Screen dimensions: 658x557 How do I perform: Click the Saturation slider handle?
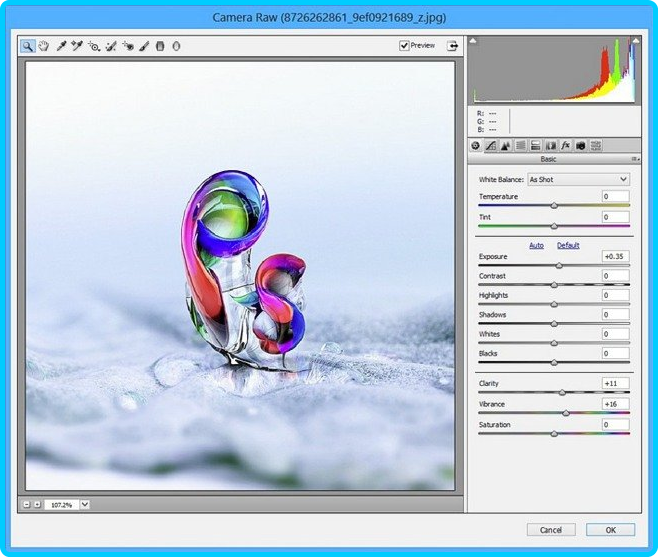click(x=554, y=434)
